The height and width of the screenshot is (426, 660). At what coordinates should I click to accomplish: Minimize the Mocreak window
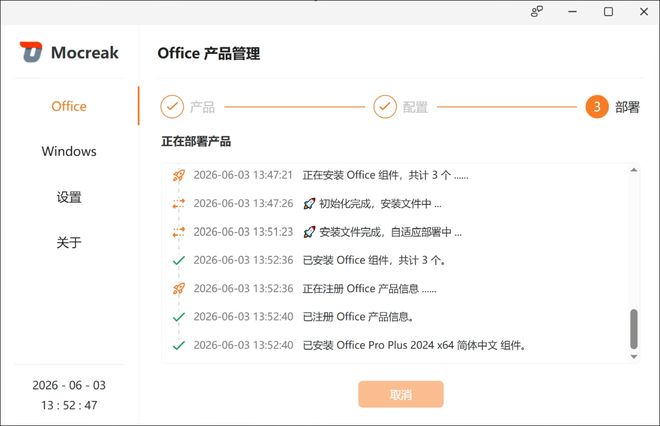click(572, 12)
